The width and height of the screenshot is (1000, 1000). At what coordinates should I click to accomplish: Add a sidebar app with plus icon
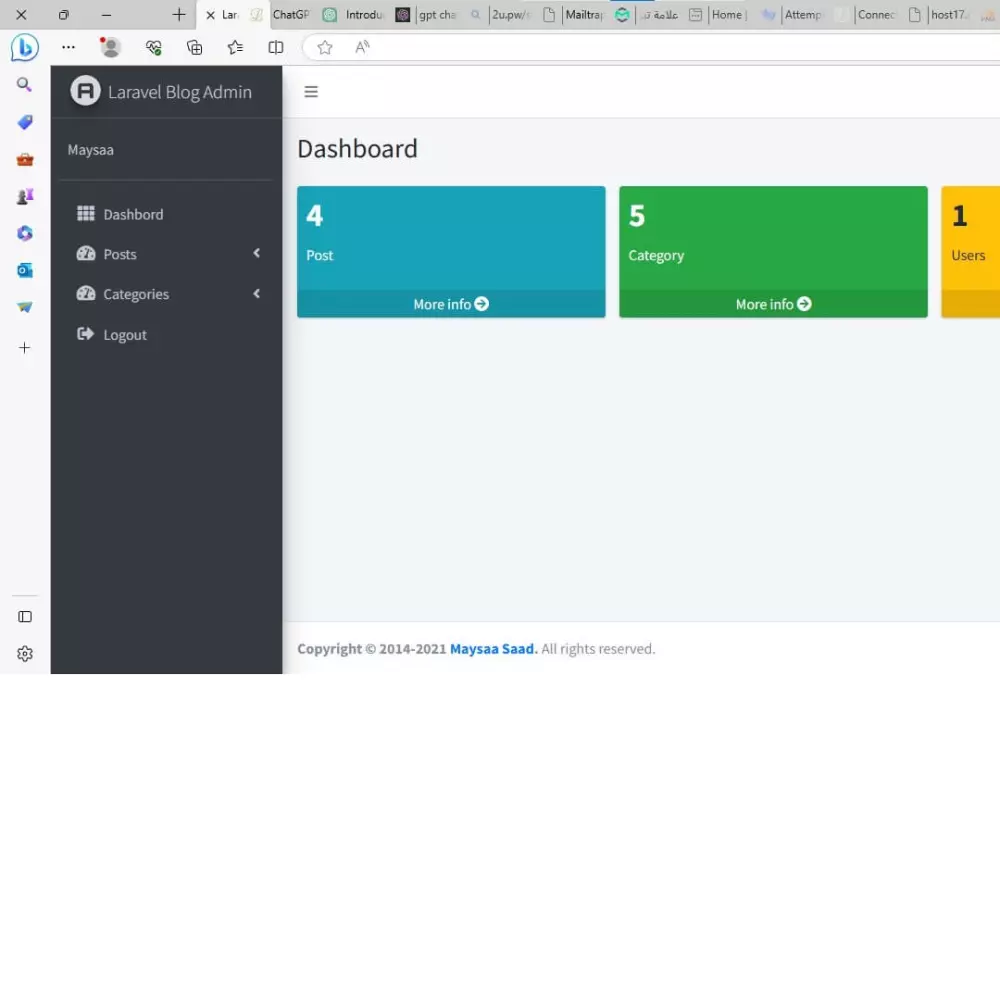(24, 348)
